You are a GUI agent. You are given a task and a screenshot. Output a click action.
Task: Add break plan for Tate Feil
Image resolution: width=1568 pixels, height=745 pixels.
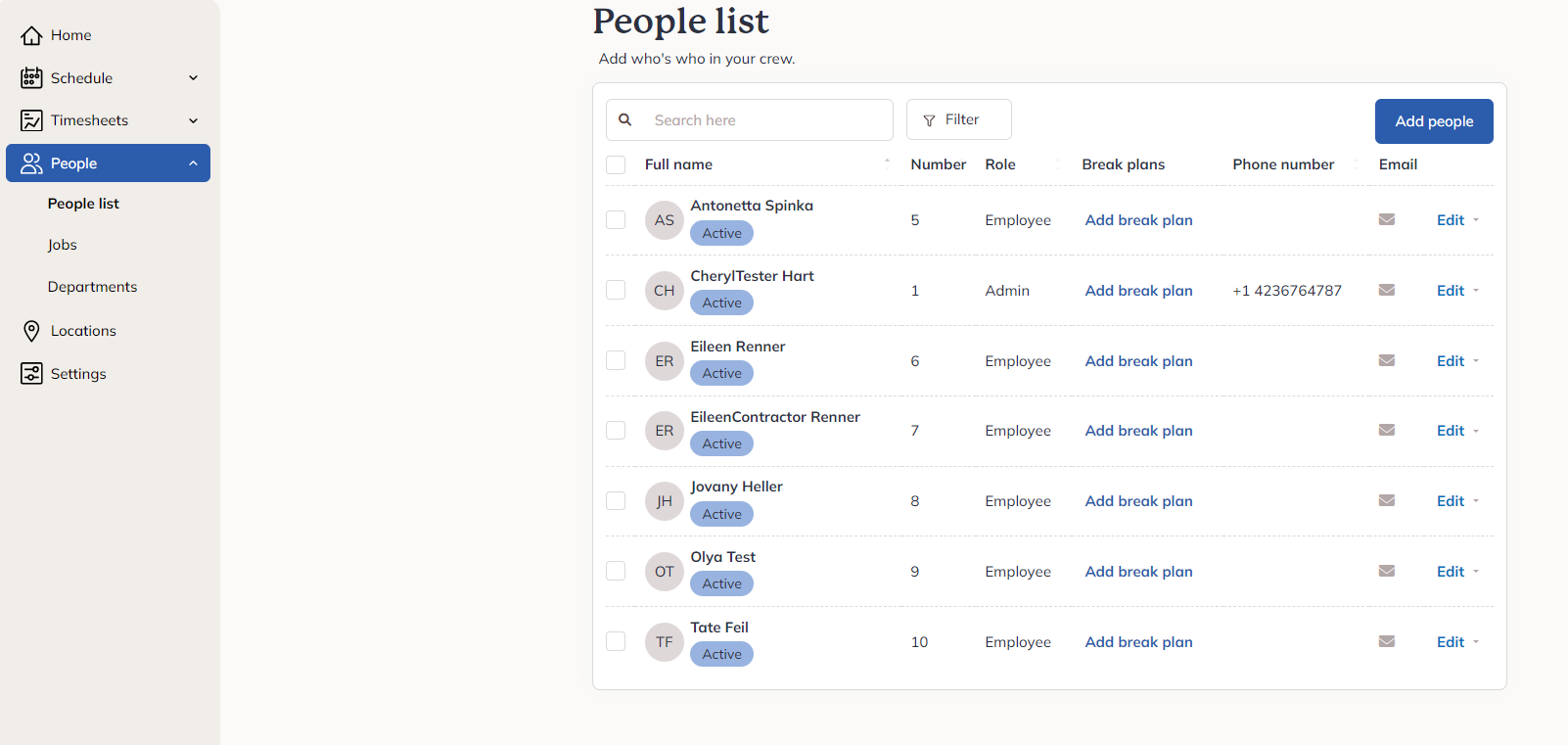1138,642
